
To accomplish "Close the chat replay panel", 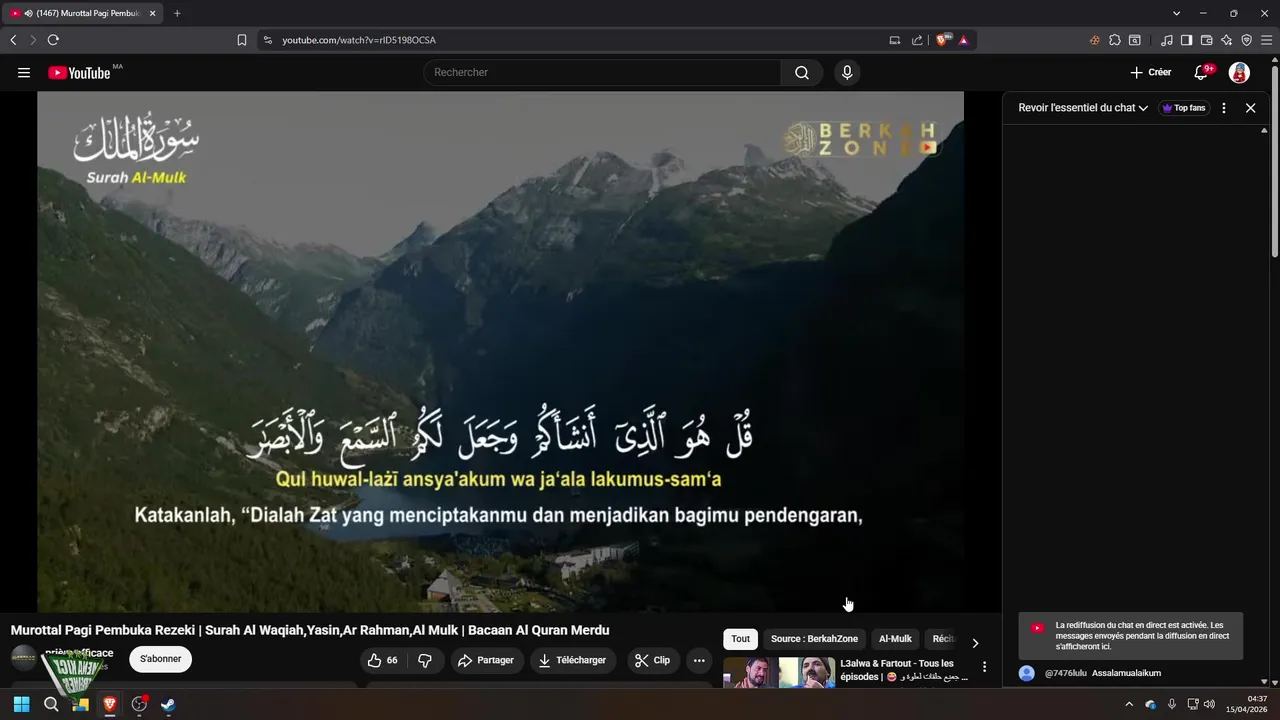I will 1250,108.
